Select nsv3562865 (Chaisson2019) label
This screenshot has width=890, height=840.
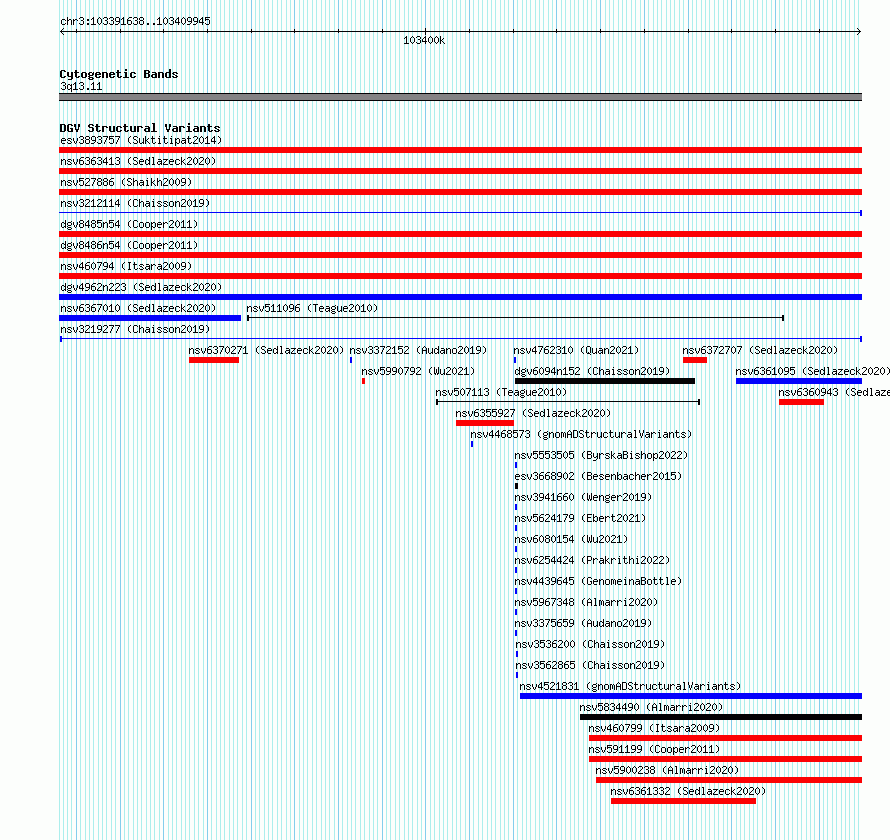590,665
